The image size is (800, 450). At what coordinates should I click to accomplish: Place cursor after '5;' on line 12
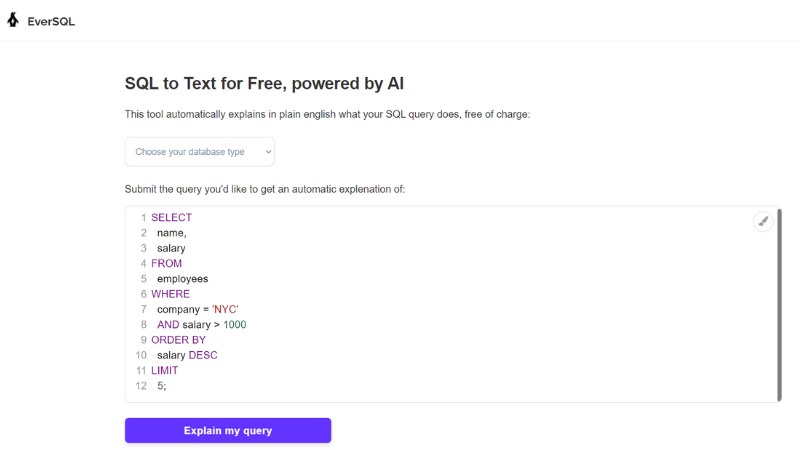pyautogui.click(x=167, y=386)
